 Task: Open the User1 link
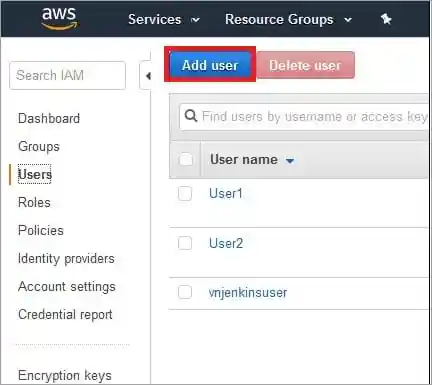click(x=226, y=193)
